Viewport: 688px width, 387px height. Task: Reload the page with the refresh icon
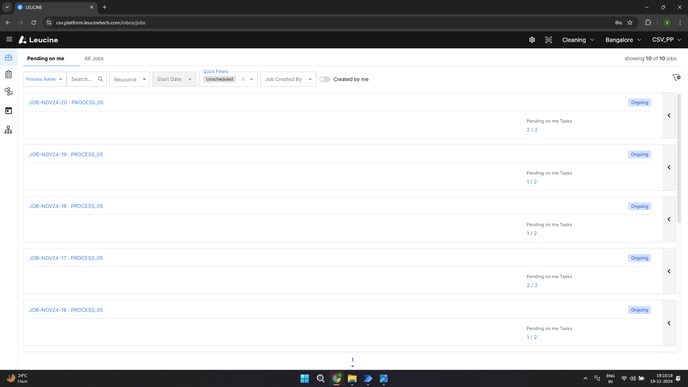[34, 22]
